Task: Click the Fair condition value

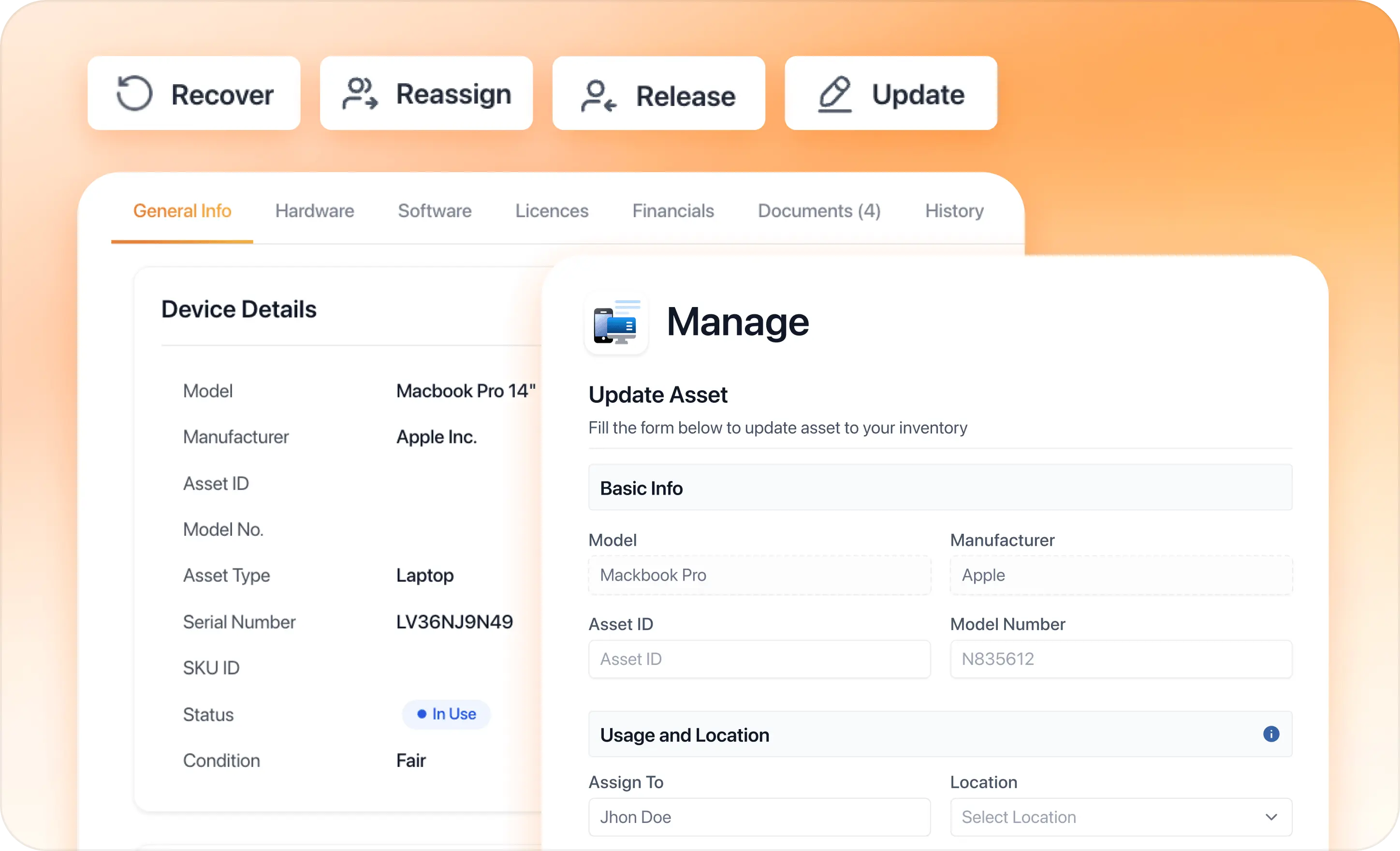Action: coord(411,760)
